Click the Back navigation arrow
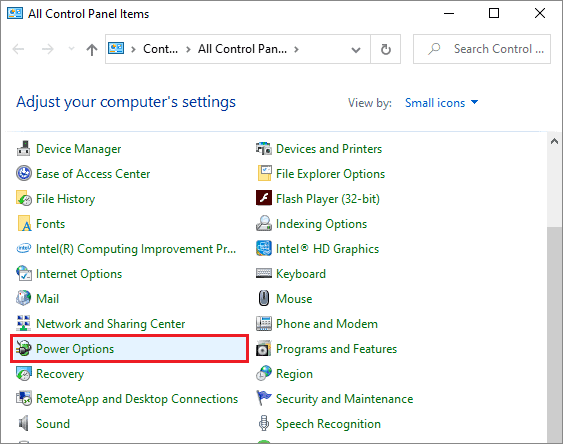 click(18, 49)
